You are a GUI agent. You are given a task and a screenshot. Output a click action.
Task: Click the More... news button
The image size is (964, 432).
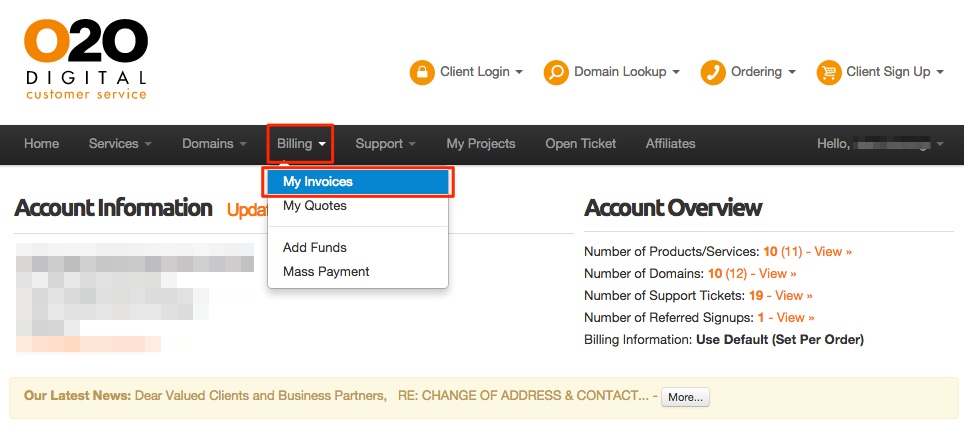click(x=685, y=397)
